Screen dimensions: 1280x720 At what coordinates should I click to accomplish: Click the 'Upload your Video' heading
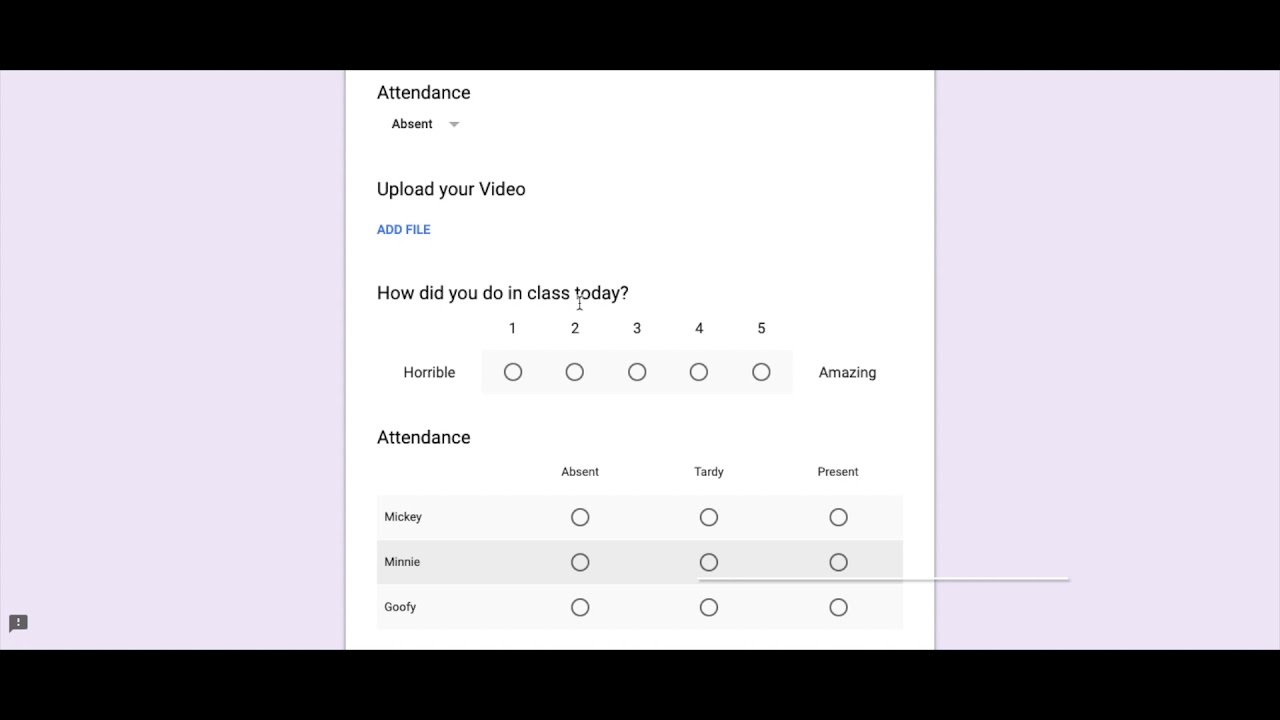click(x=451, y=189)
